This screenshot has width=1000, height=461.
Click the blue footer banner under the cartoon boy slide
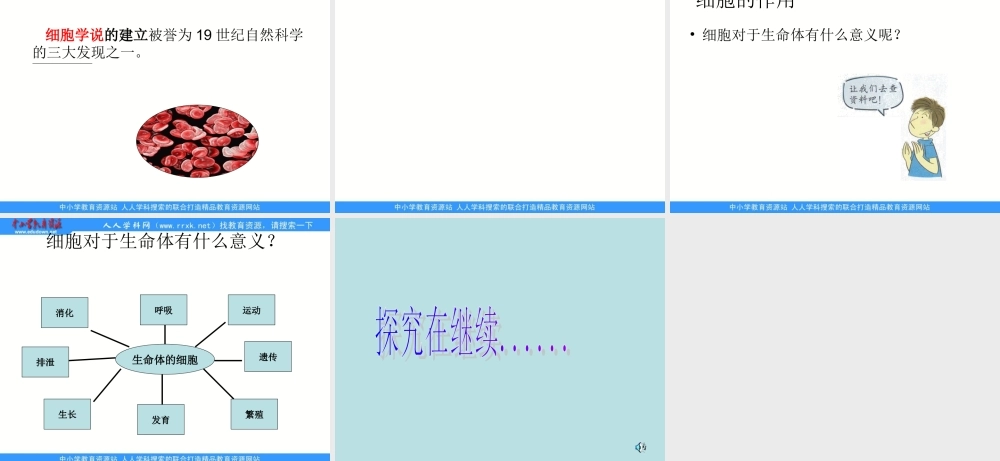tap(835, 207)
